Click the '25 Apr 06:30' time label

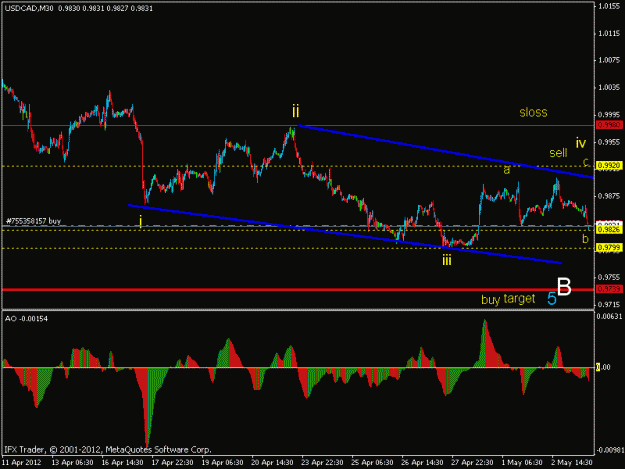pos(372,462)
